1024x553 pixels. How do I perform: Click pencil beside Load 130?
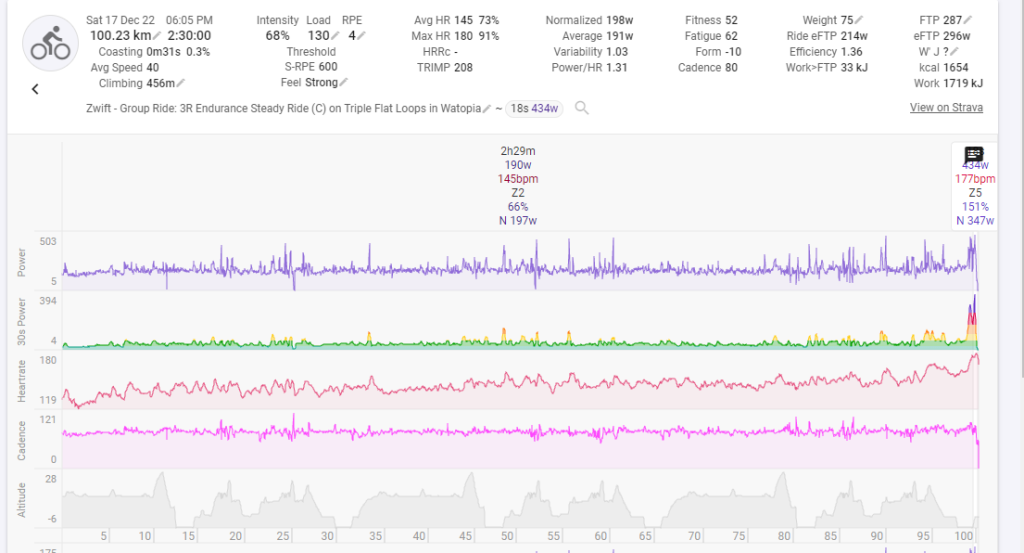pos(335,36)
